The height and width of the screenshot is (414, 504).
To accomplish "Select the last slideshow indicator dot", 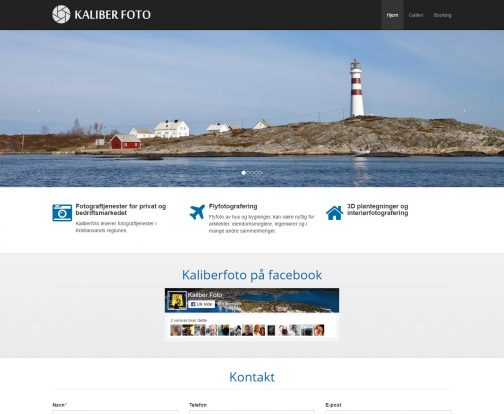I will [x=261, y=173].
